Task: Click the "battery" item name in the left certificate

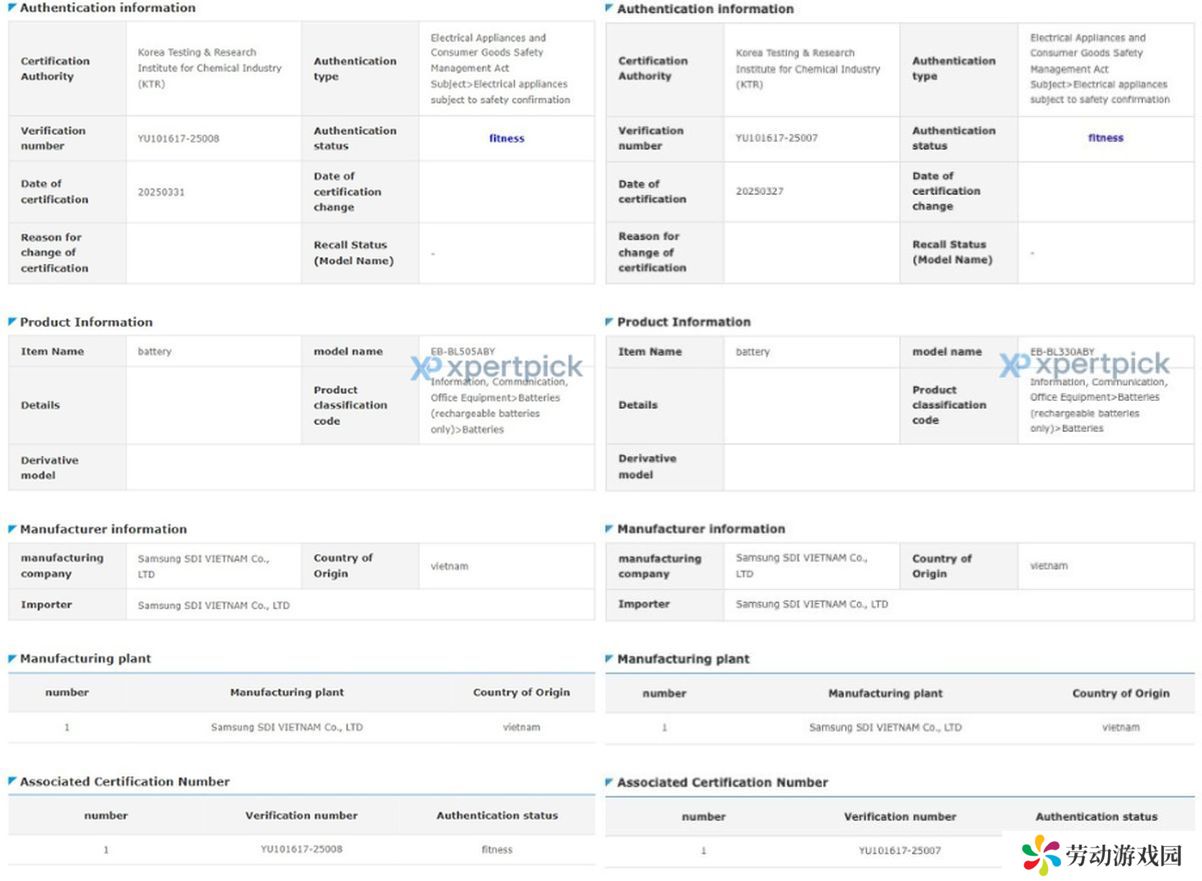Action: [155, 352]
